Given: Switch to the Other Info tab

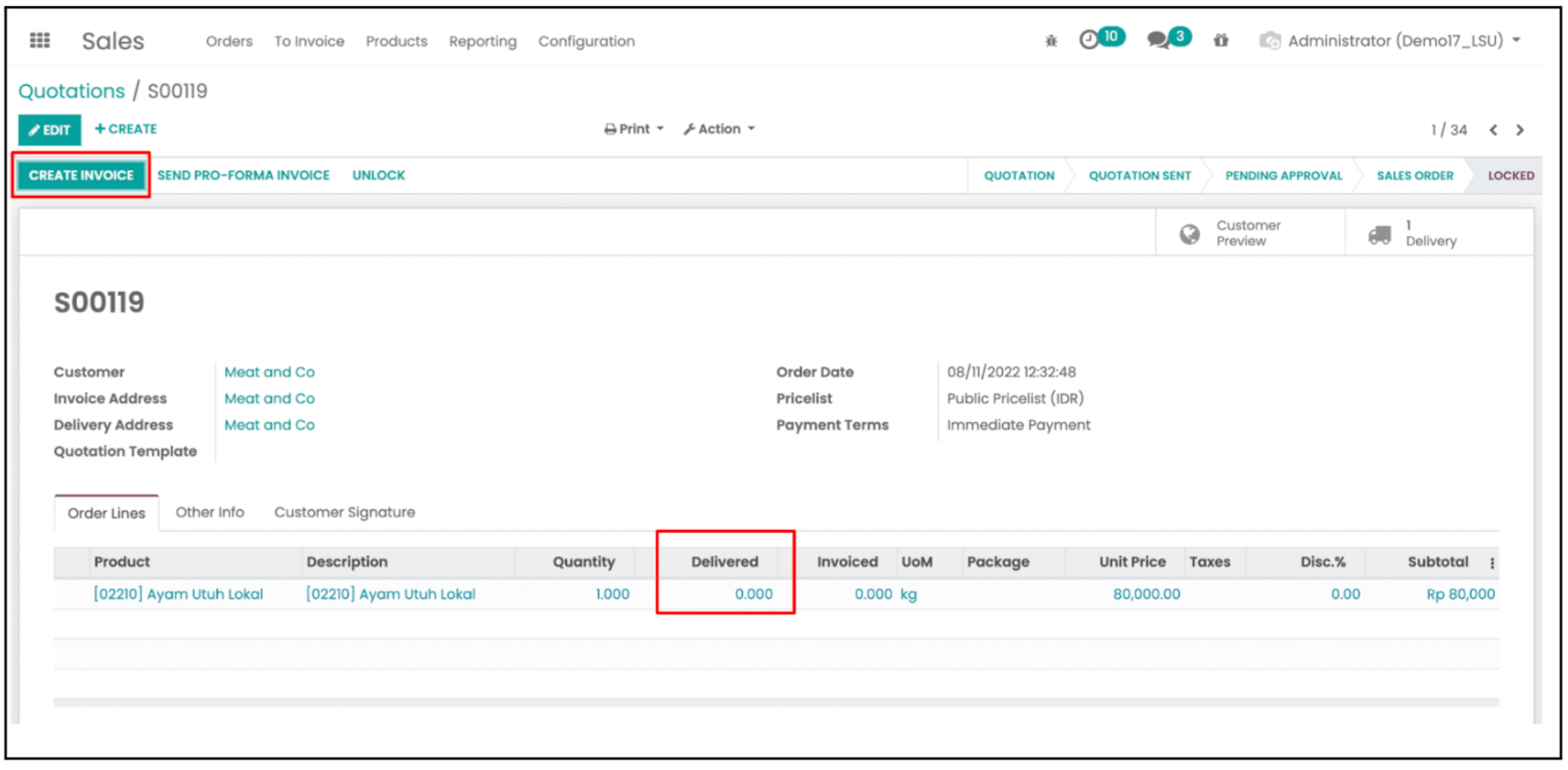Looking at the screenshot, I should click(x=209, y=512).
